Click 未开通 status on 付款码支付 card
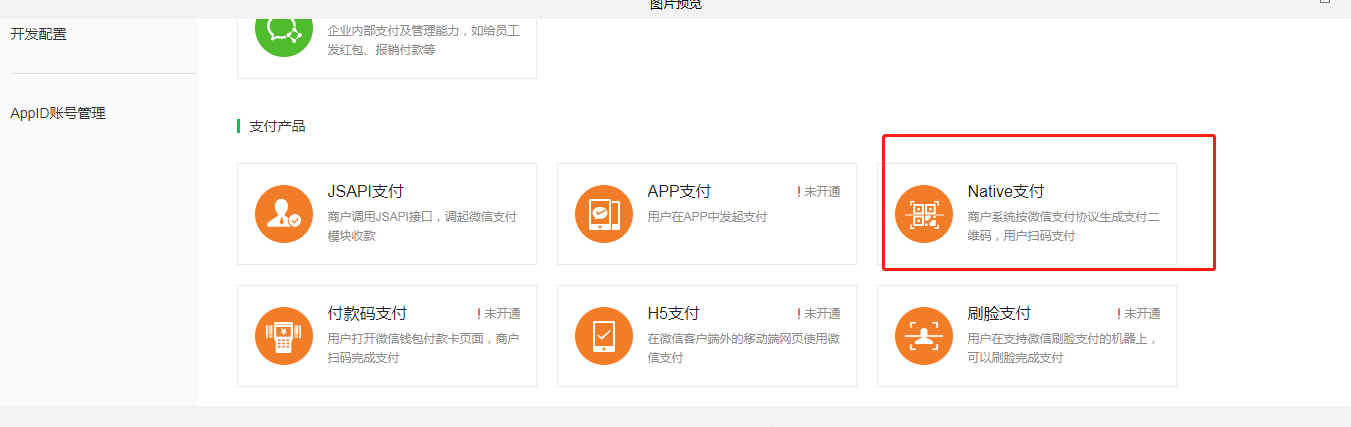Image resolution: width=1351 pixels, height=427 pixels. pyautogui.click(x=499, y=313)
